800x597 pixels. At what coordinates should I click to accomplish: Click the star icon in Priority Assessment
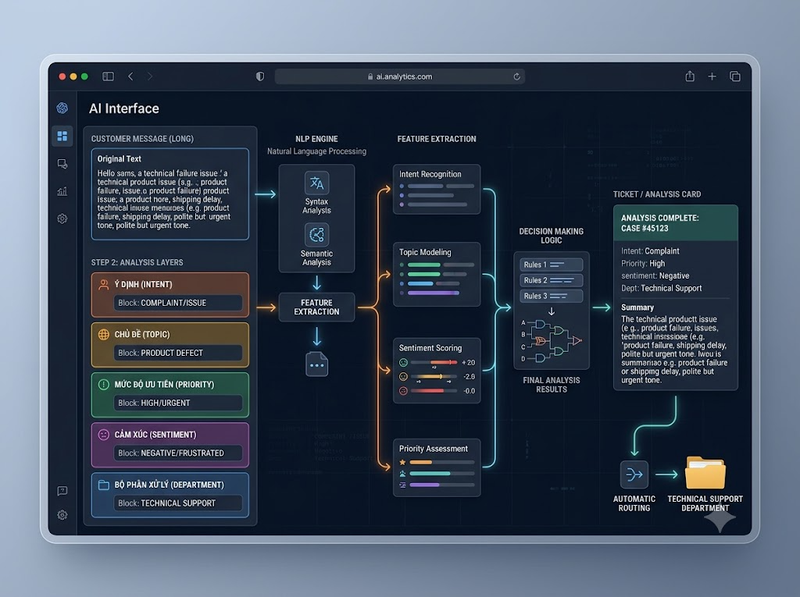(403, 462)
